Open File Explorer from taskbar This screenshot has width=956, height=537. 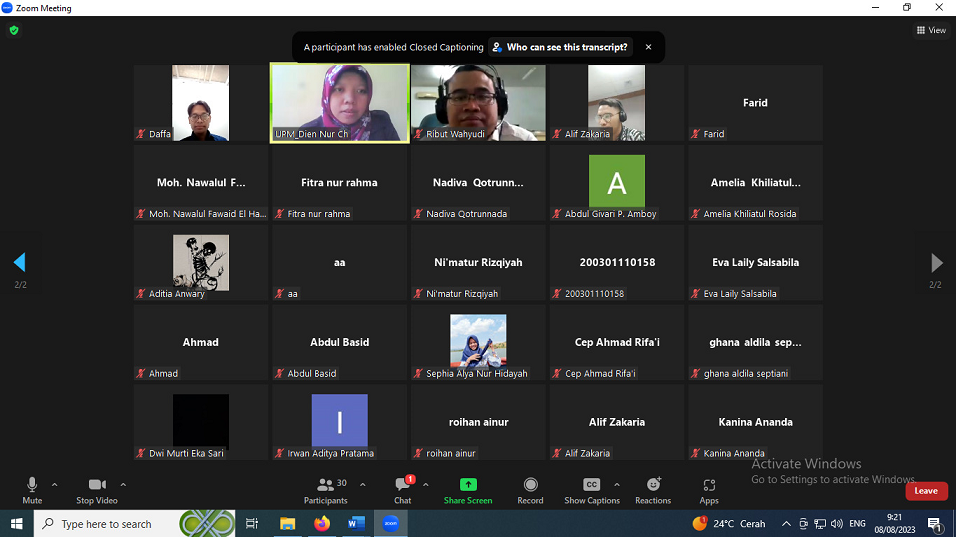pyautogui.click(x=287, y=524)
